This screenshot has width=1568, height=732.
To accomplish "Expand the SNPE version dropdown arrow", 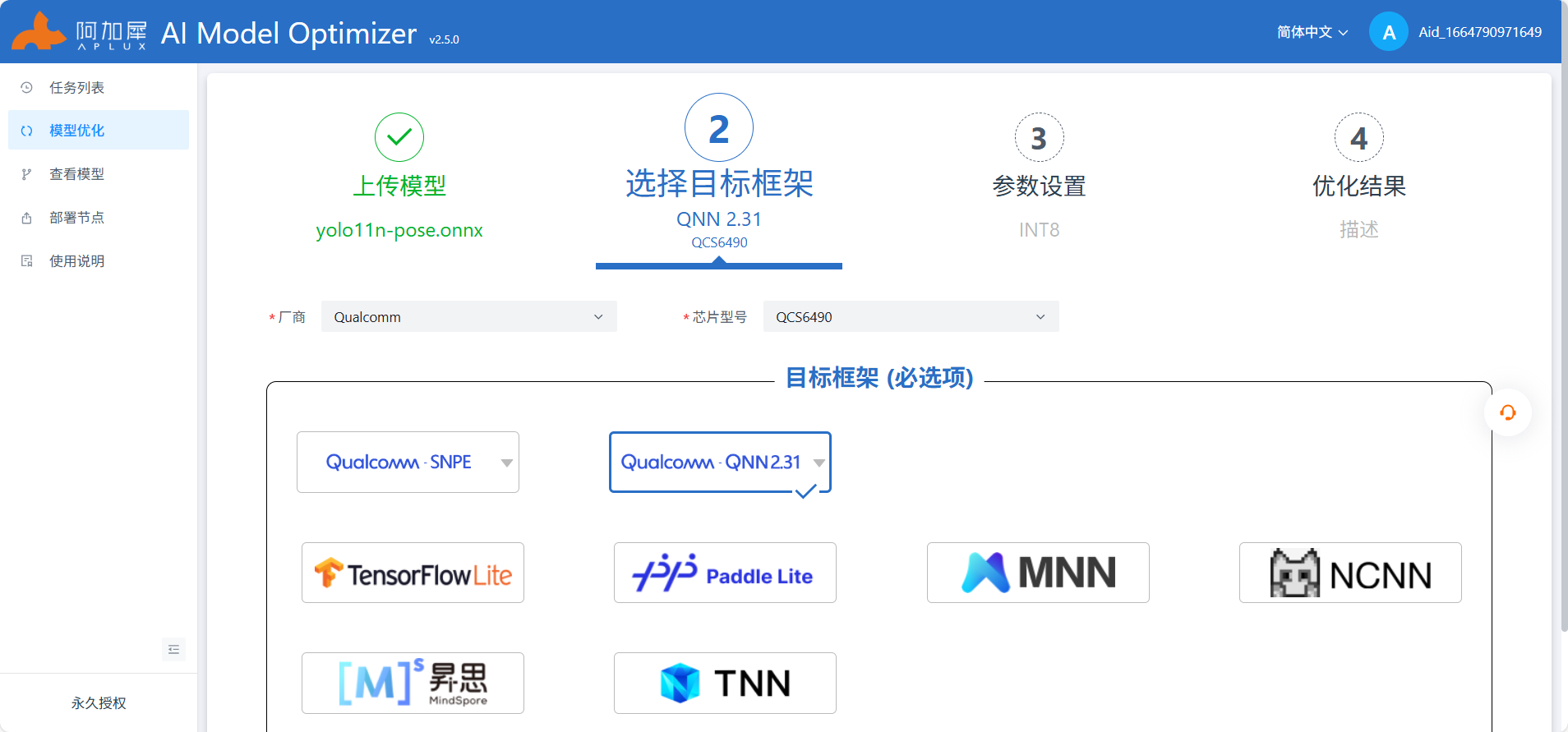I will click(x=507, y=463).
